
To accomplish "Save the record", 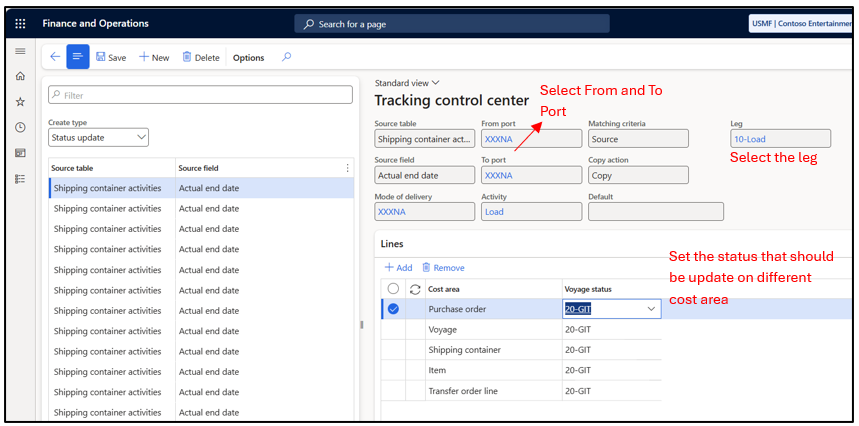I will click(111, 57).
